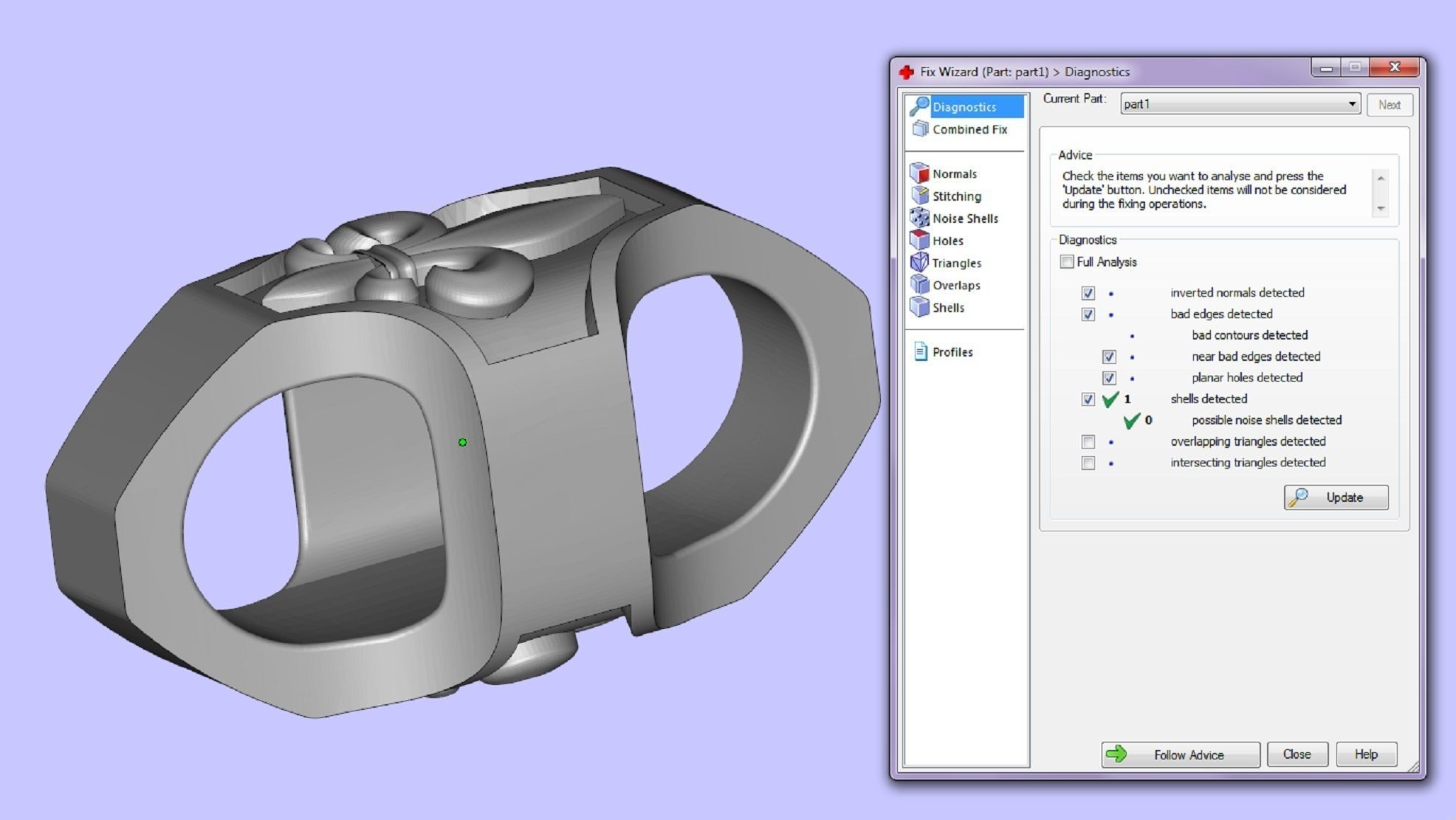Switch to the Diagnostics page
This screenshot has width=1456, height=820.
pos(964,107)
